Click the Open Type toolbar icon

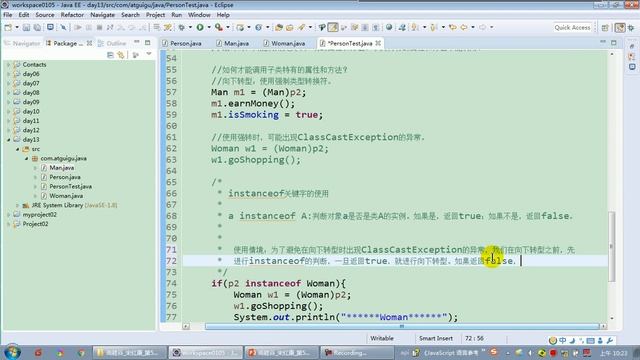click(279, 27)
